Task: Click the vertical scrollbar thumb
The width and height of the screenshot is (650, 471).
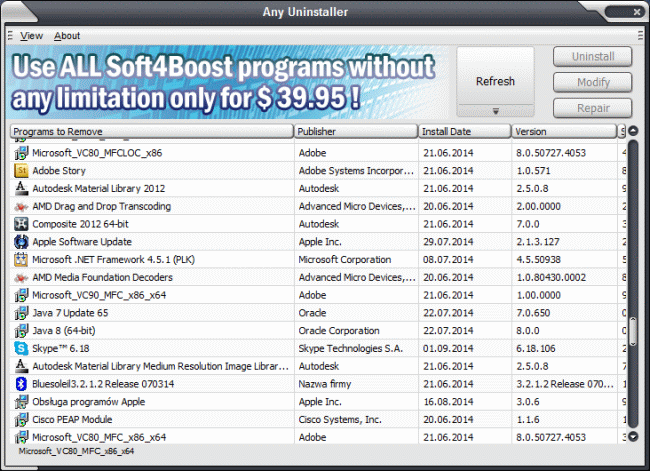Action: pyautogui.click(x=633, y=332)
